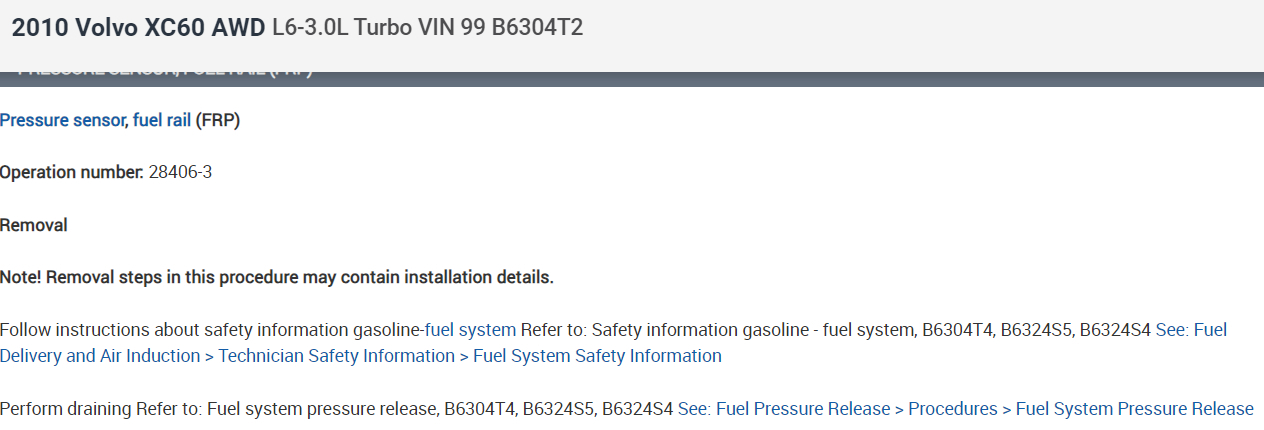Open the final blue "Fuel System Pressure Release" link
This screenshot has width=1264, height=430.
pos(1134,409)
